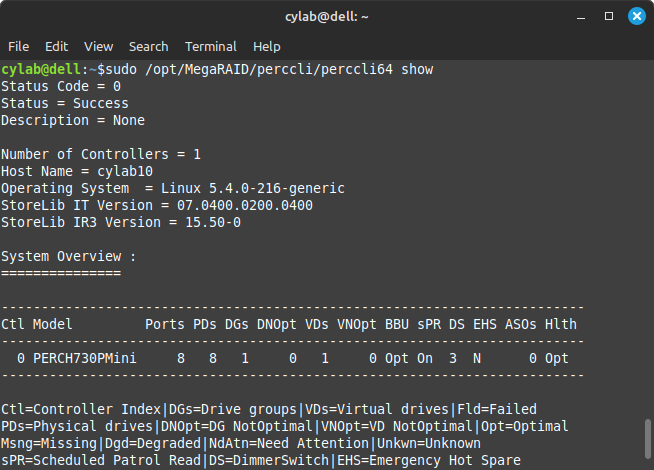
Task: Open the Help menu
Action: point(267,46)
